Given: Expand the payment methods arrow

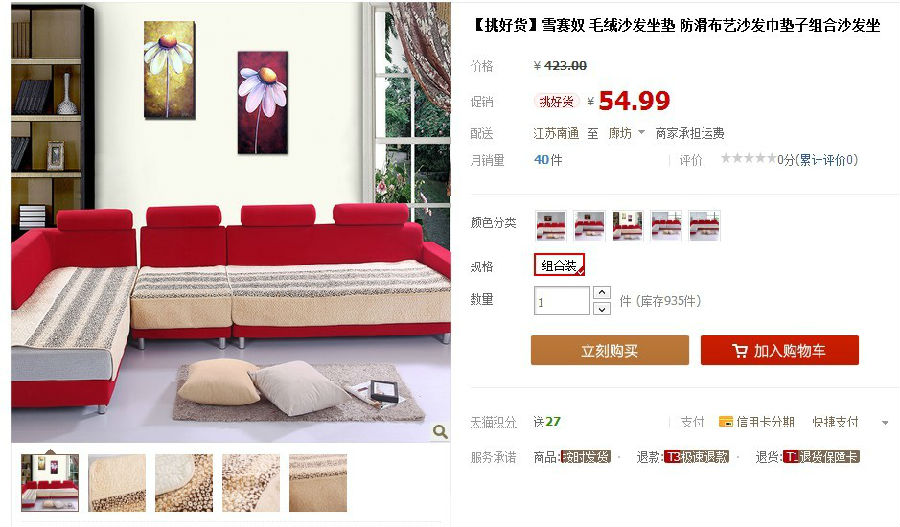Looking at the screenshot, I should (885, 423).
